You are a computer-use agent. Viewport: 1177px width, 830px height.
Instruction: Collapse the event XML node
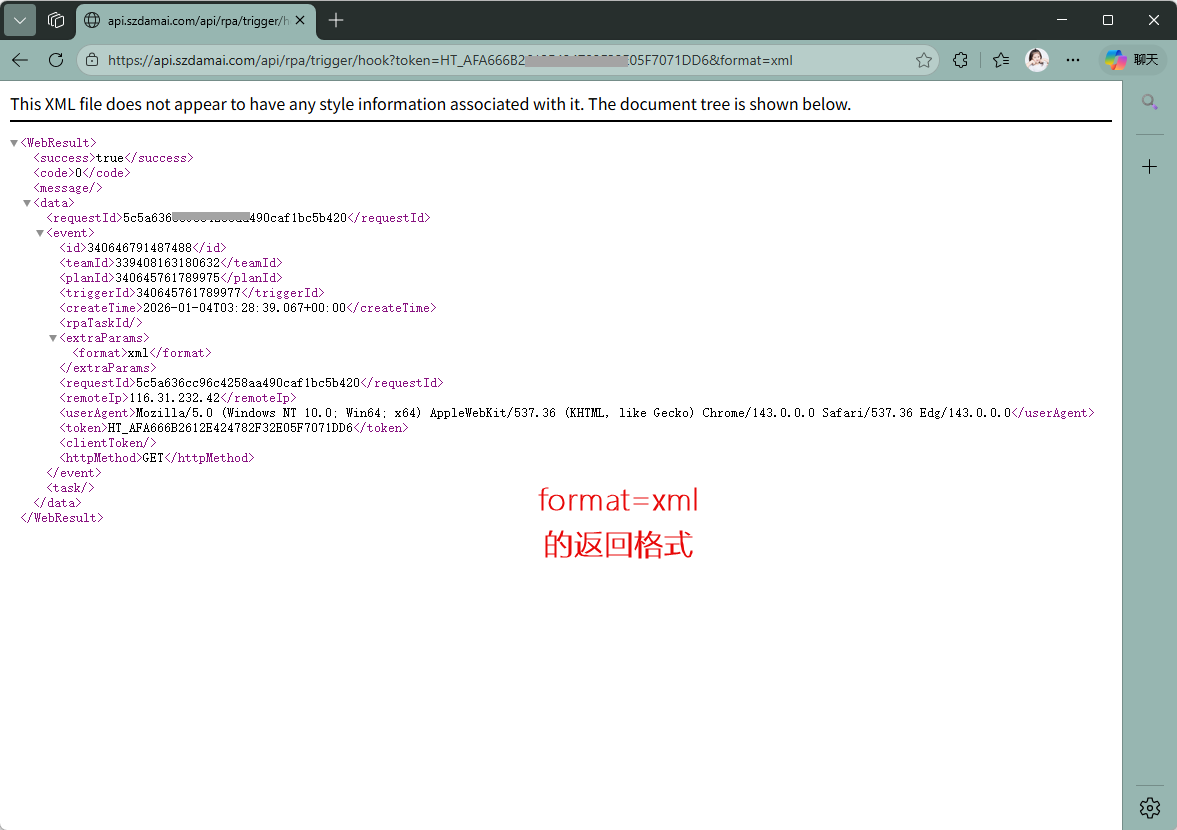(40, 233)
